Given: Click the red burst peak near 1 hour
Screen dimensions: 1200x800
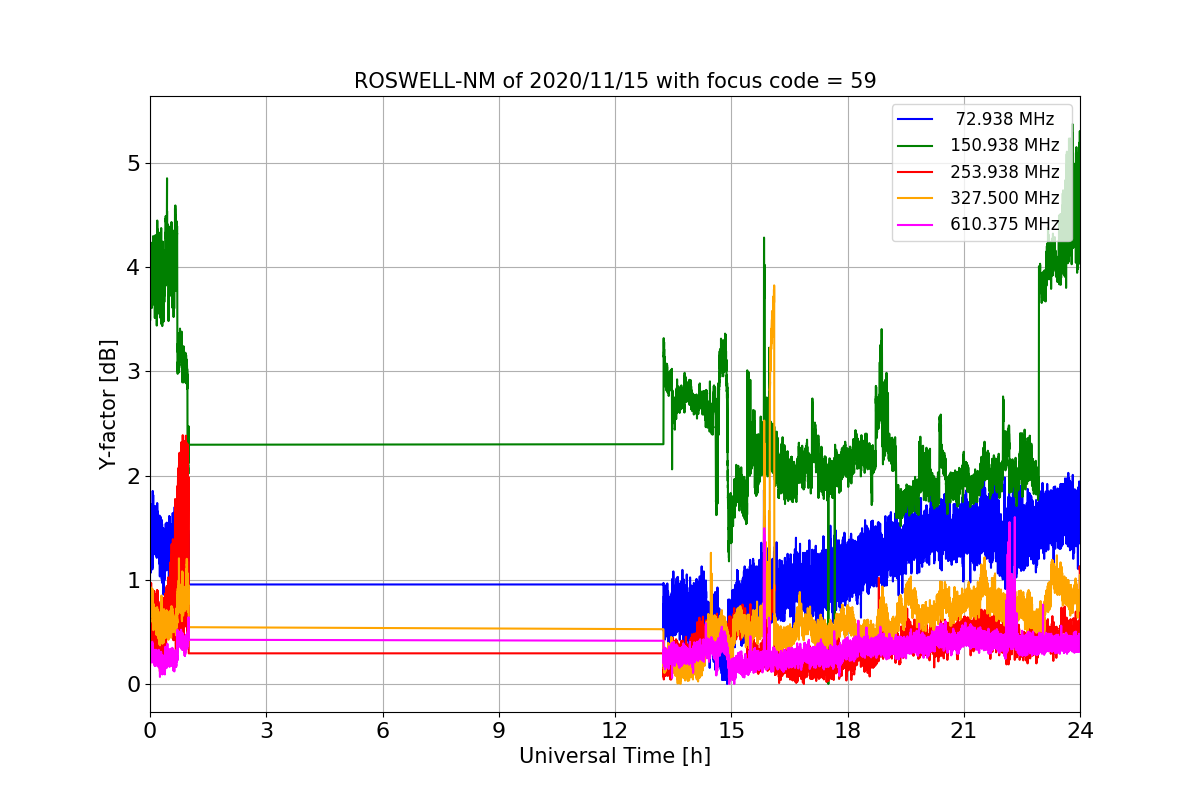Looking at the screenshot, I should pos(184,437).
